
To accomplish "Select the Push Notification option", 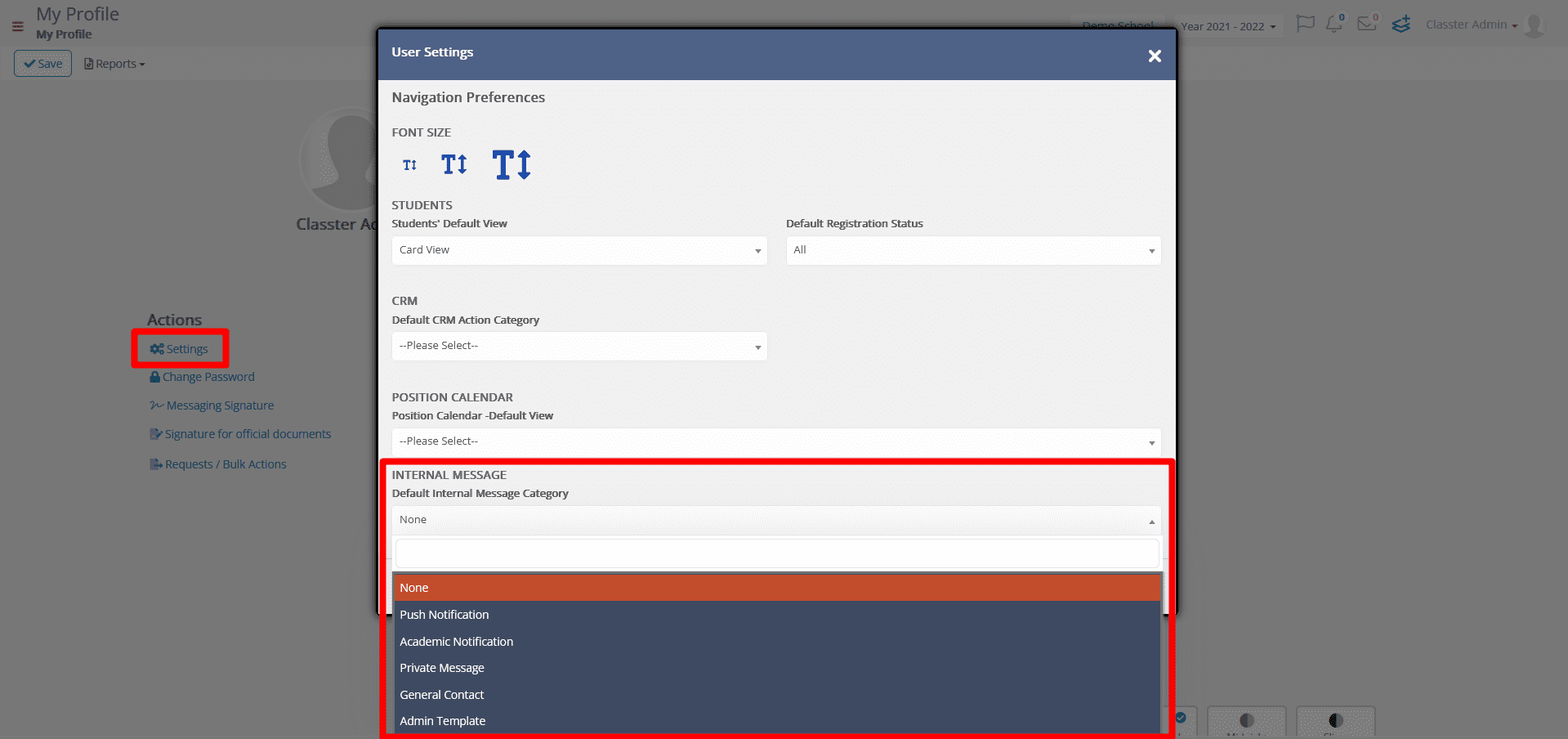I will point(777,615).
